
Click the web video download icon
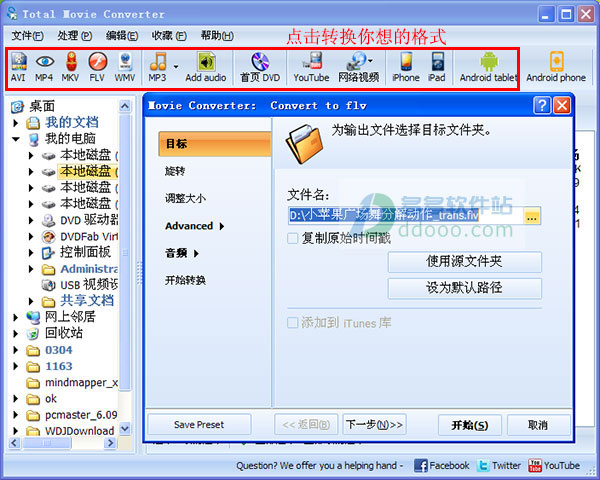(x=359, y=67)
